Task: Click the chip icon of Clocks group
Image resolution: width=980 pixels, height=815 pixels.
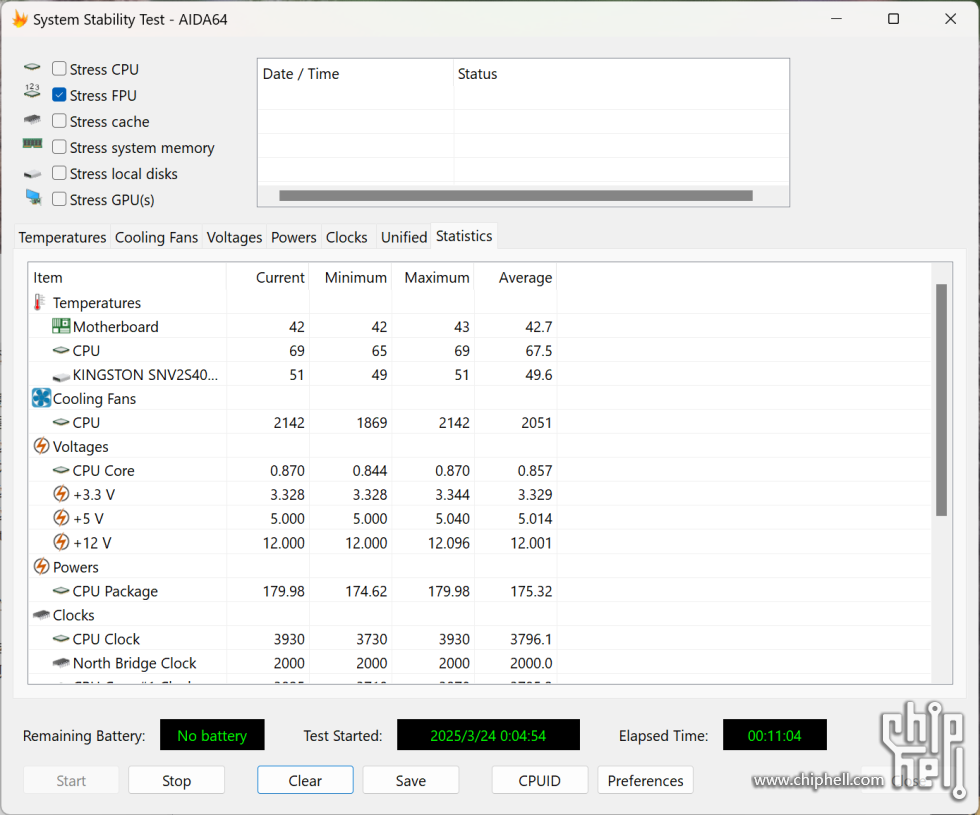Action: tap(41, 615)
